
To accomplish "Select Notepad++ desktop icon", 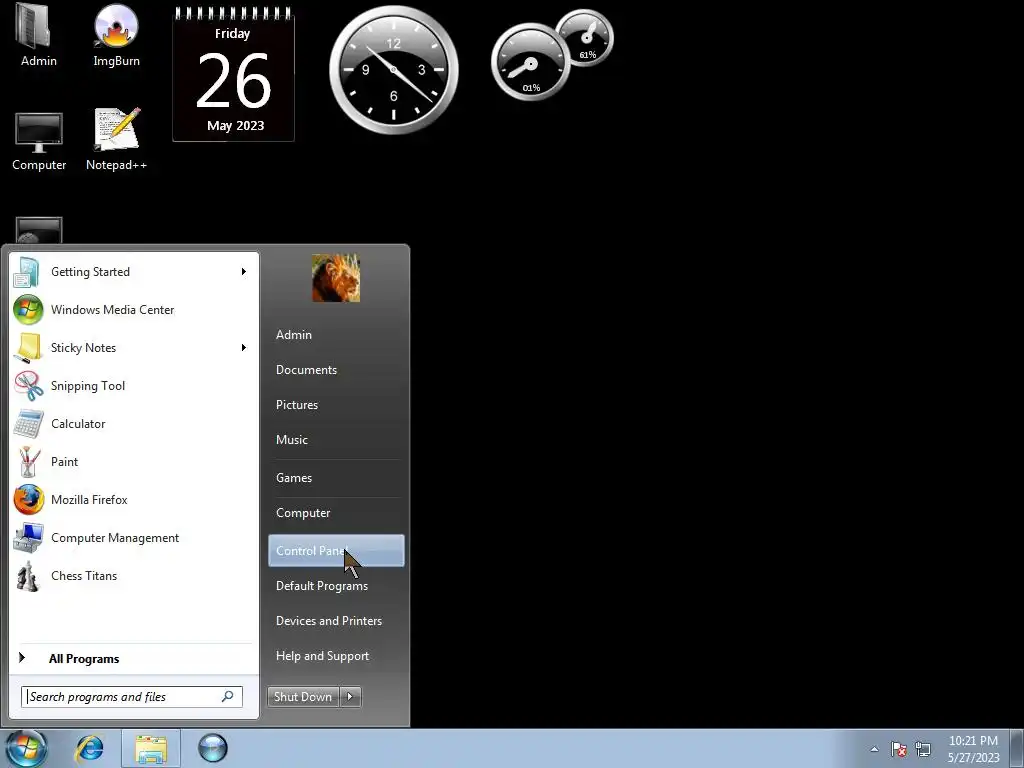I will 116,140.
